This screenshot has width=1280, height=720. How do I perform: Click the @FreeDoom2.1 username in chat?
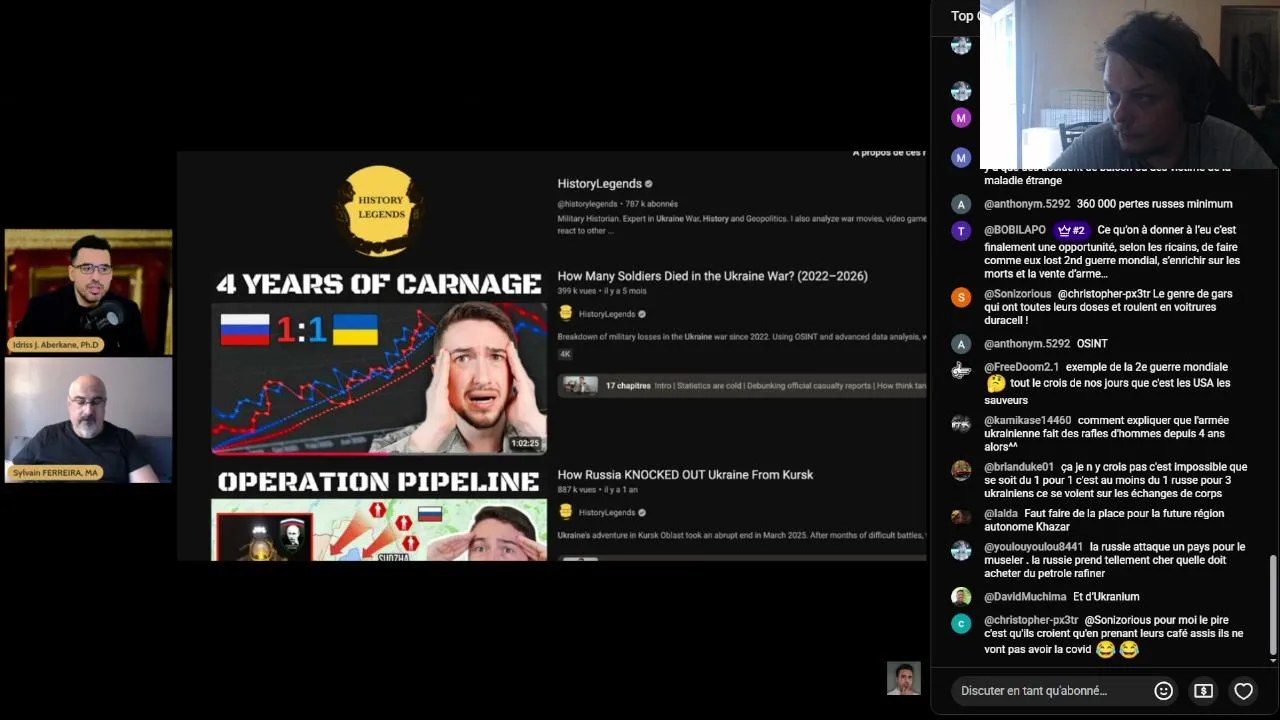pyautogui.click(x=1021, y=367)
